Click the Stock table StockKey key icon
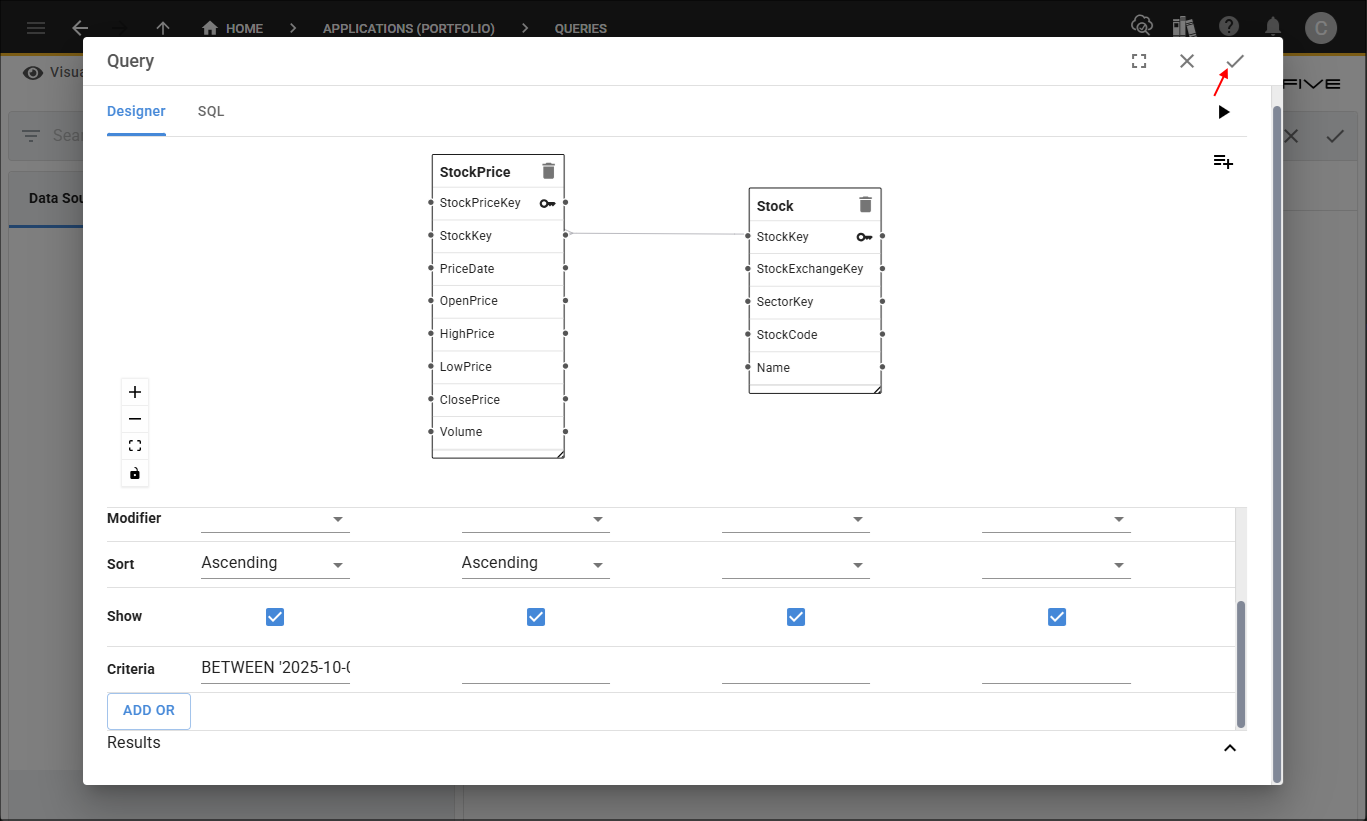1367x821 pixels. click(x=865, y=237)
